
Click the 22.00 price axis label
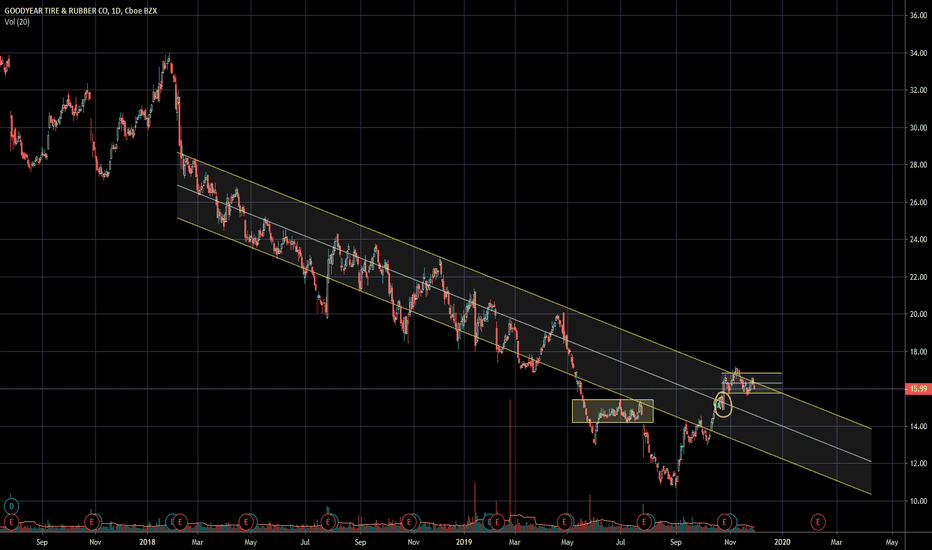pyautogui.click(x=918, y=277)
